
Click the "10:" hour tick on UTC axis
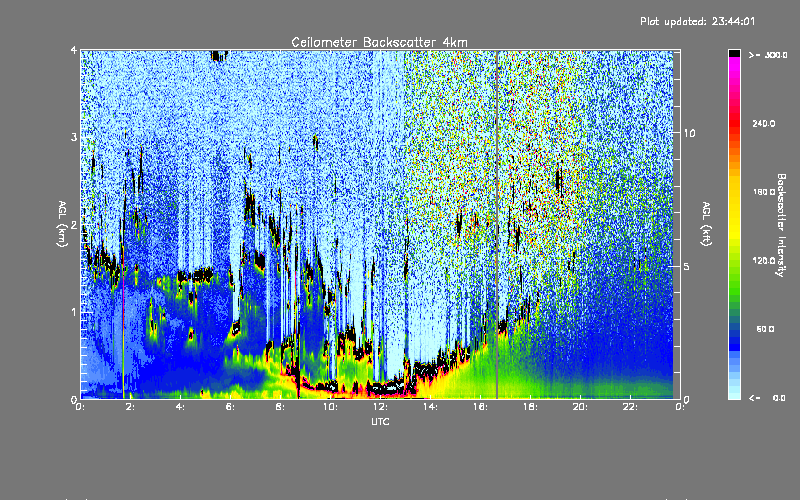(x=330, y=407)
